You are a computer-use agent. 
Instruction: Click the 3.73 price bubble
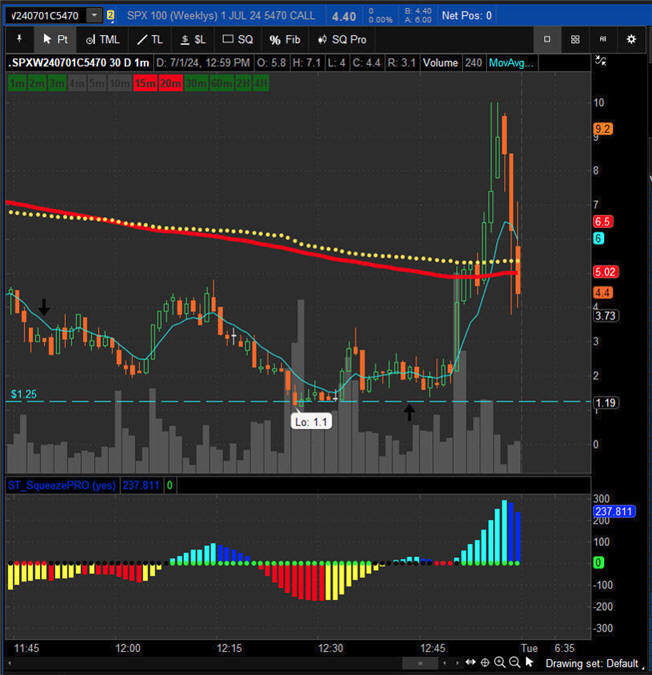pyautogui.click(x=605, y=316)
